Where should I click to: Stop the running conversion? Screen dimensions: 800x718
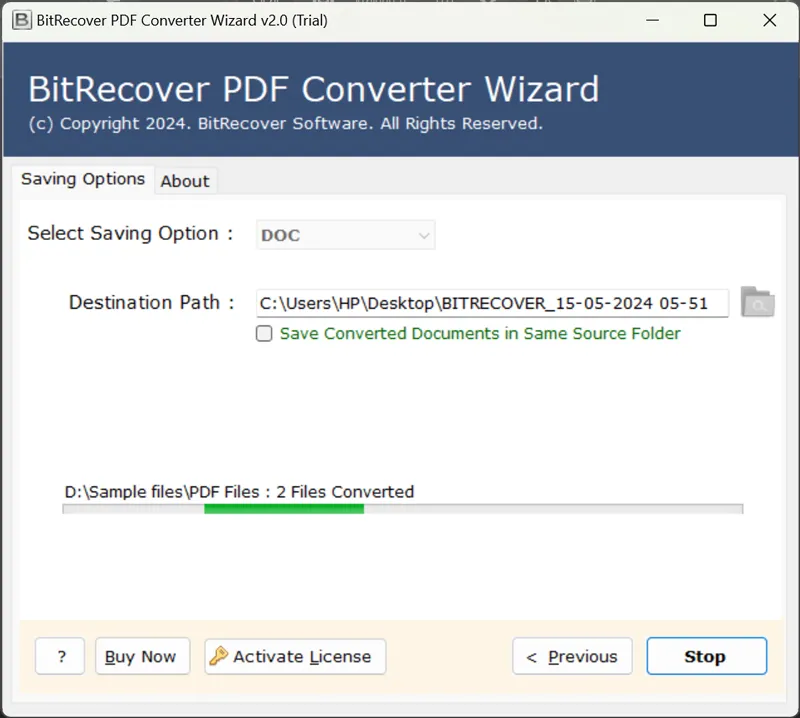tap(706, 657)
